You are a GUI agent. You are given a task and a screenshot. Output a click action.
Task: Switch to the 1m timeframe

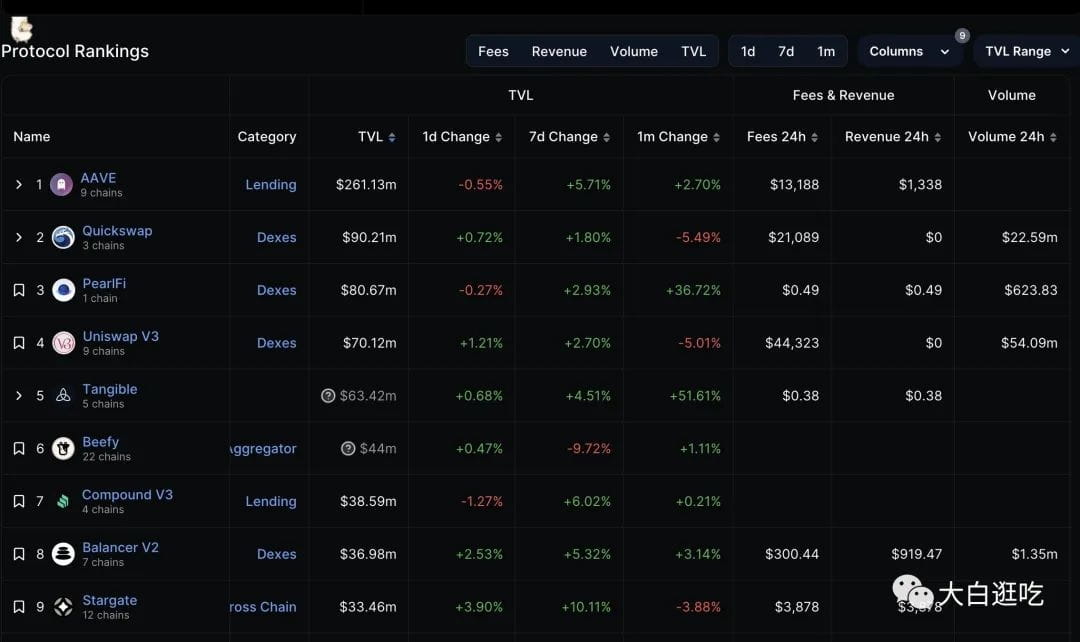click(x=826, y=52)
